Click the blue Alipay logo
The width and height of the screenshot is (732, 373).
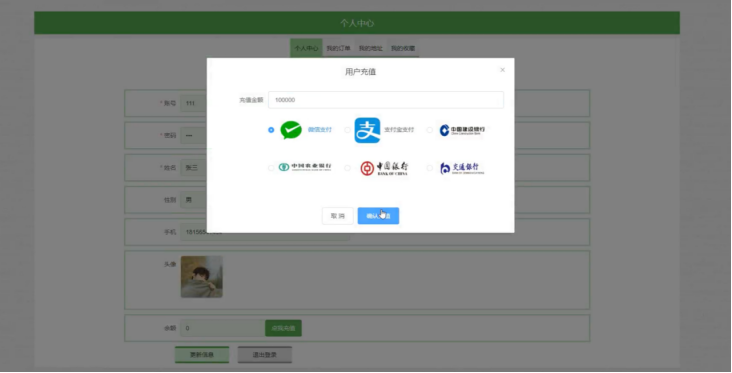[x=367, y=130]
